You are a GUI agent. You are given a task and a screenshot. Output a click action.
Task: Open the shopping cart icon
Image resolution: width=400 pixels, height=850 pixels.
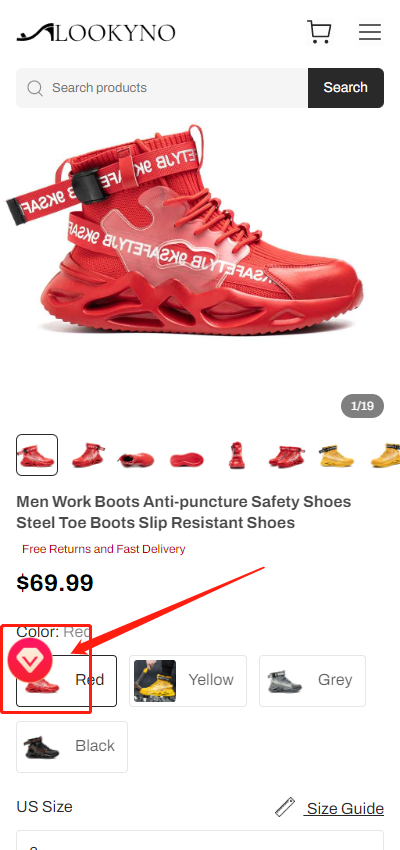[x=319, y=32]
